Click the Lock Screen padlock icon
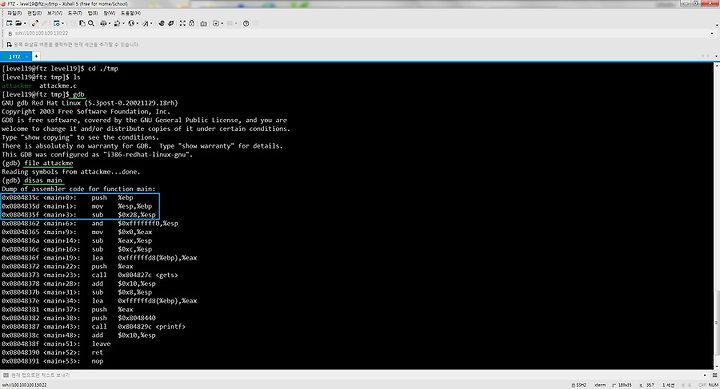 tap(191, 23)
